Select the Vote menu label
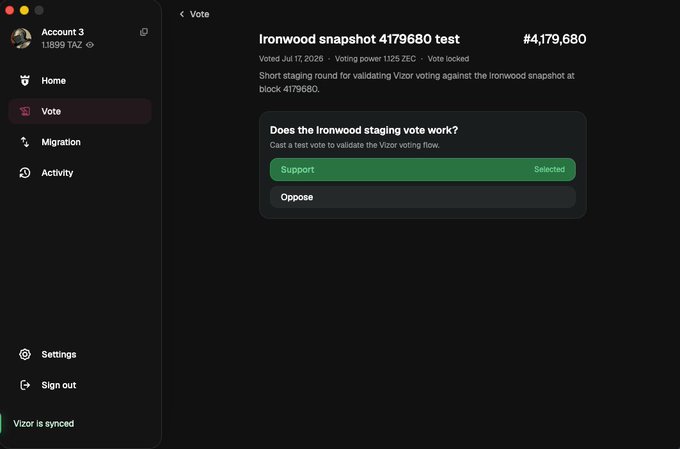 coord(51,111)
